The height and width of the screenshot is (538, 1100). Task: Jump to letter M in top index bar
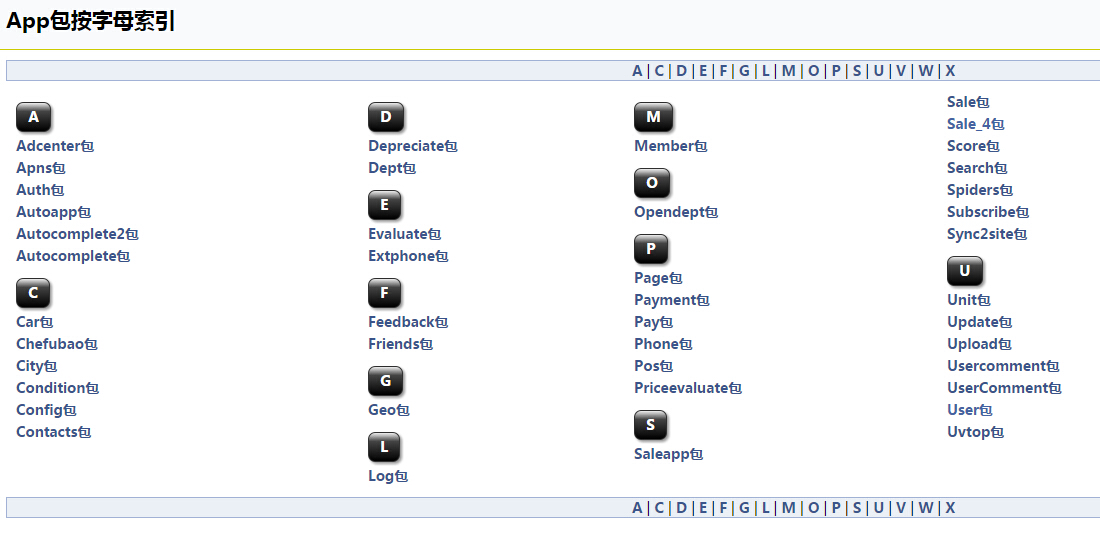[x=789, y=71]
